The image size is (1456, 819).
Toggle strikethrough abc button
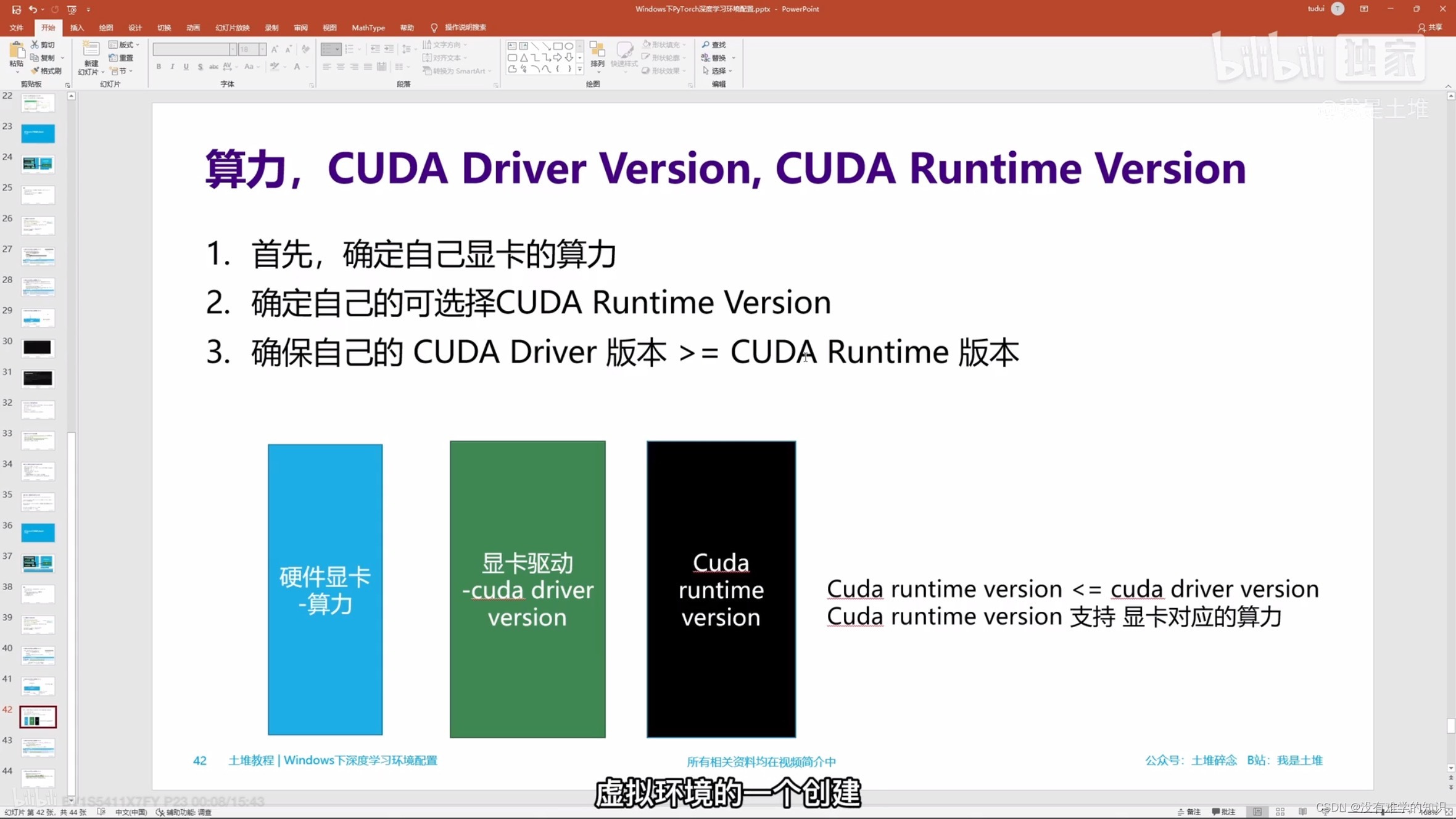coord(213,67)
